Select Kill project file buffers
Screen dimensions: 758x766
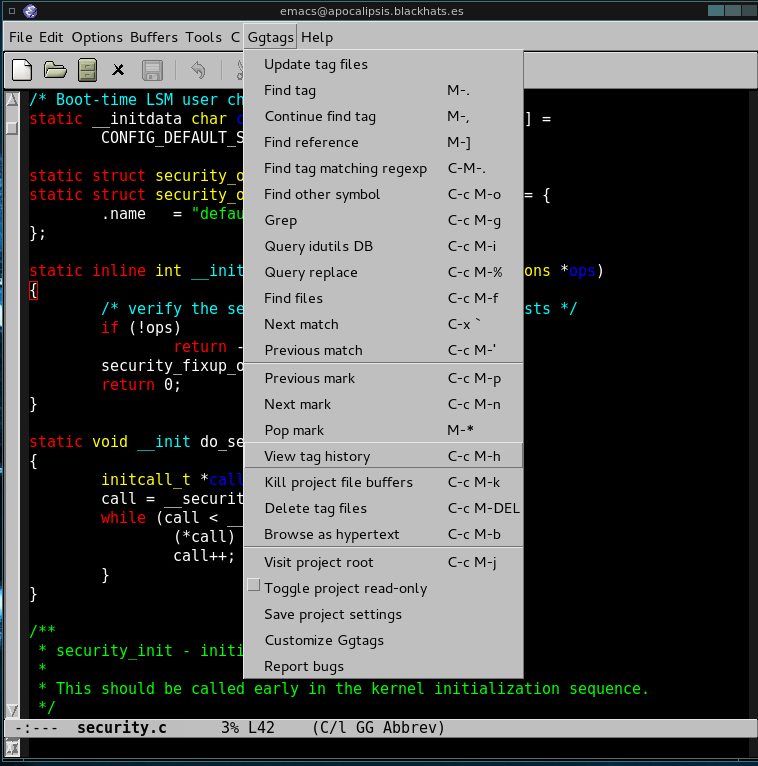(383, 483)
